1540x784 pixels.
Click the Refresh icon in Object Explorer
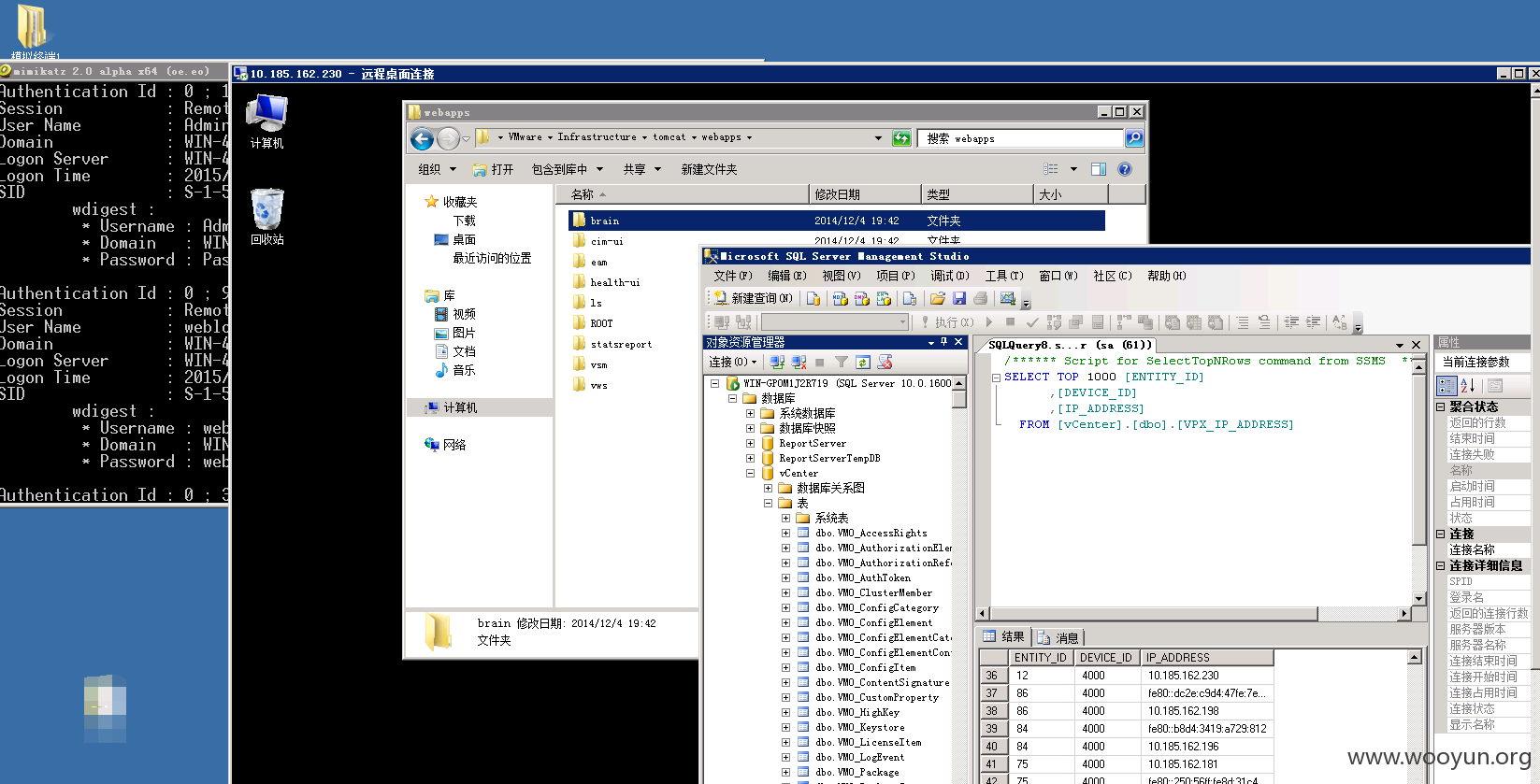(x=863, y=362)
